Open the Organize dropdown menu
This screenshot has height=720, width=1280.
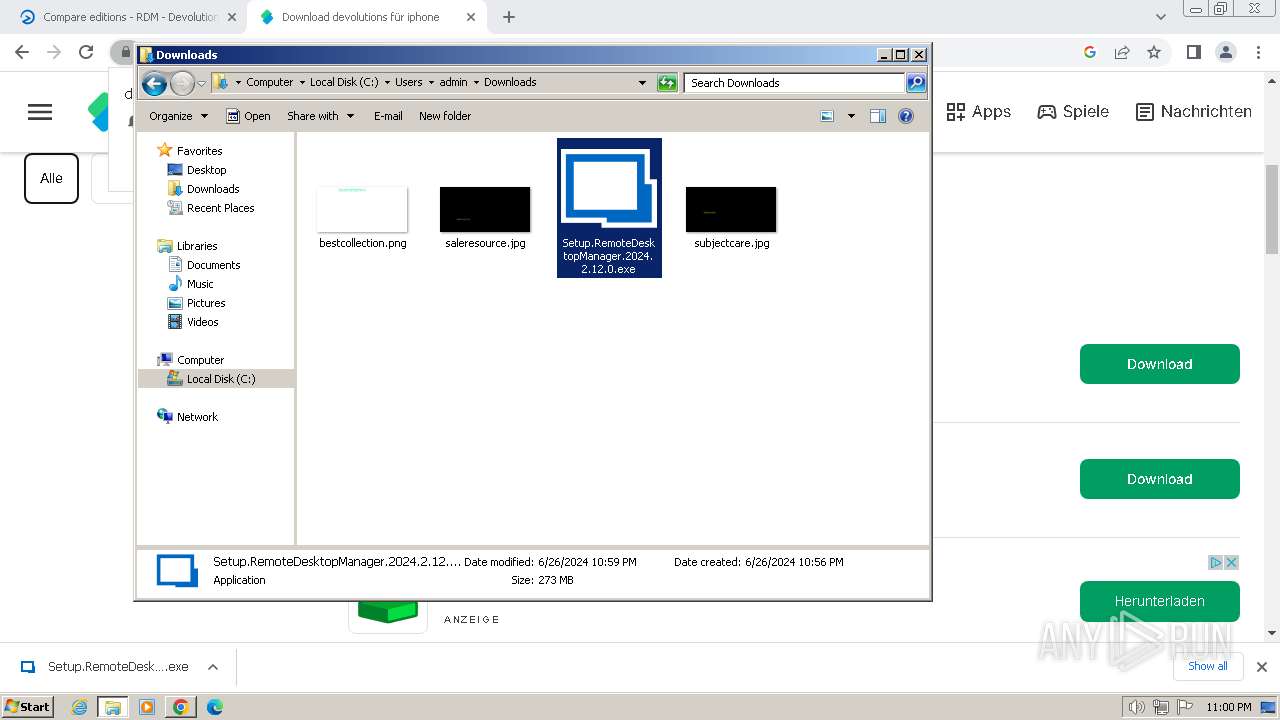click(x=178, y=116)
